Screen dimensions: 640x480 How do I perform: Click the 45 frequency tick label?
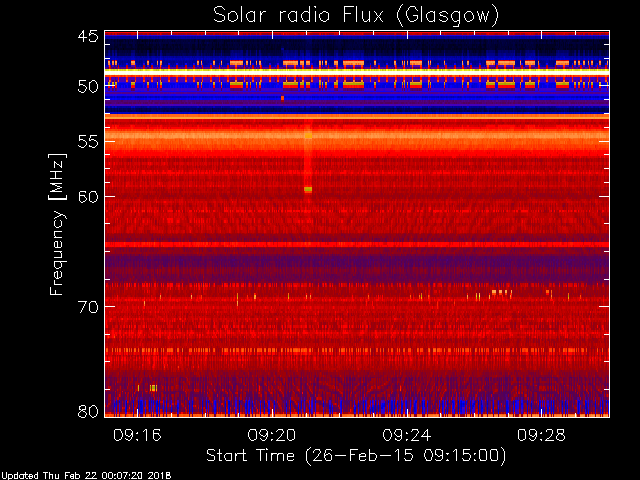88,37
